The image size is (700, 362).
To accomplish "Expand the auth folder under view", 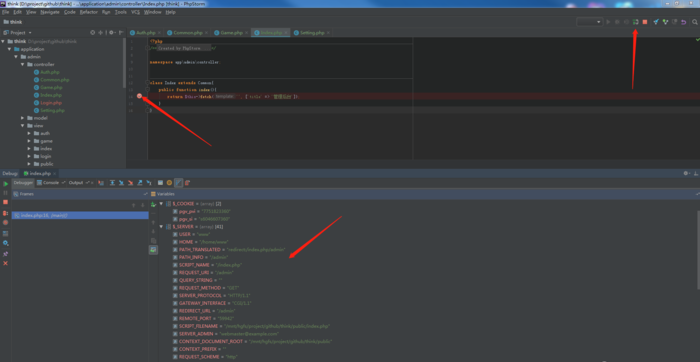I will point(29,133).
